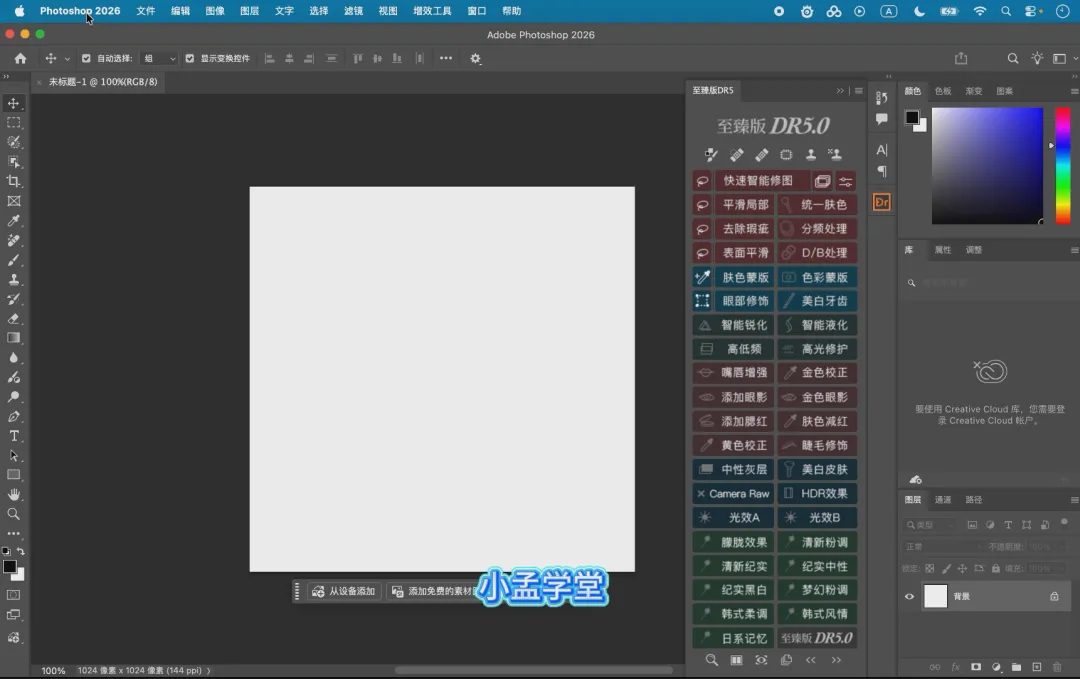Create a new layer with the plus icon
This screenshot has height=679, width=1080.
pyautogui.click(x=1037, y=667)
